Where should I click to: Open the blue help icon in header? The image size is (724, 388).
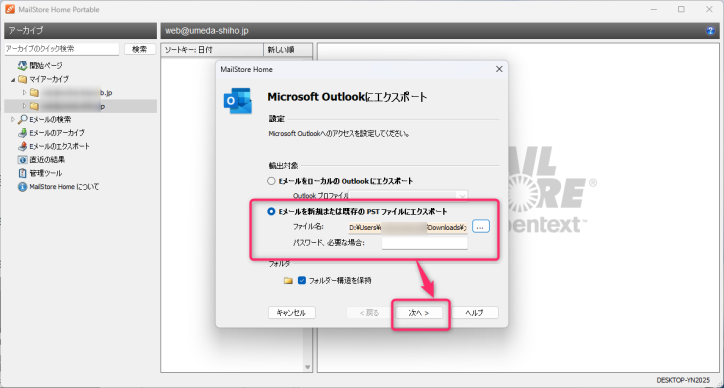(x=710, y=31)
